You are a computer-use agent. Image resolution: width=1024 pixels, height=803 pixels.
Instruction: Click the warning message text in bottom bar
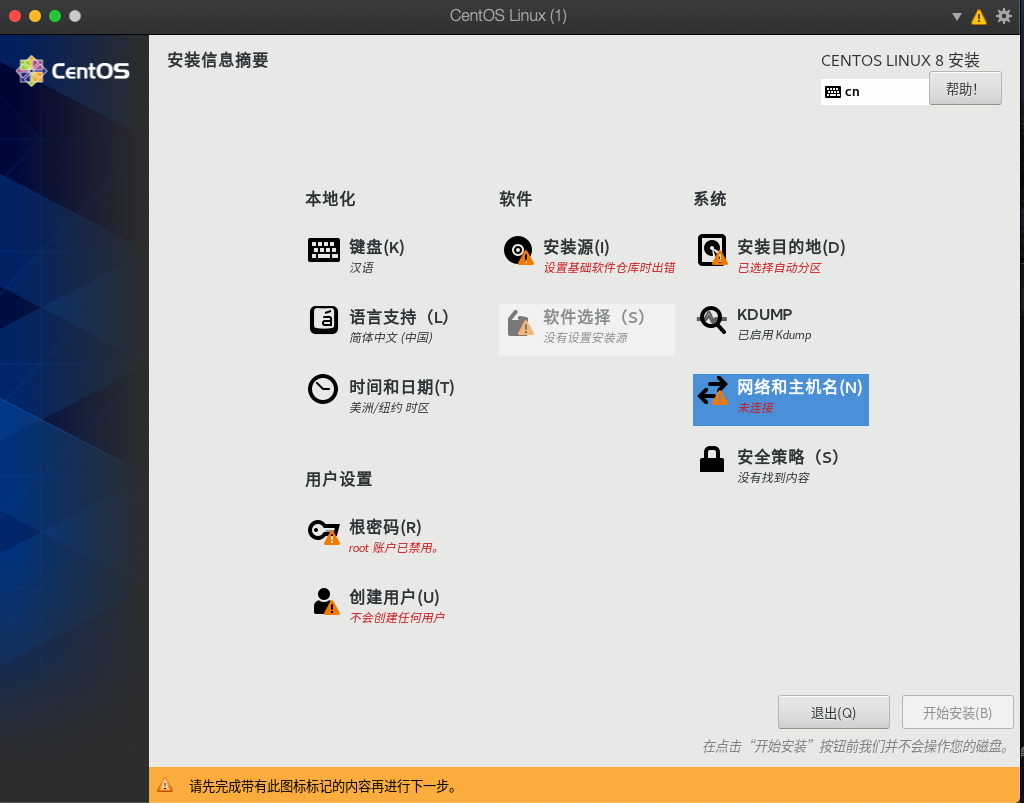(x=323, y=786)
